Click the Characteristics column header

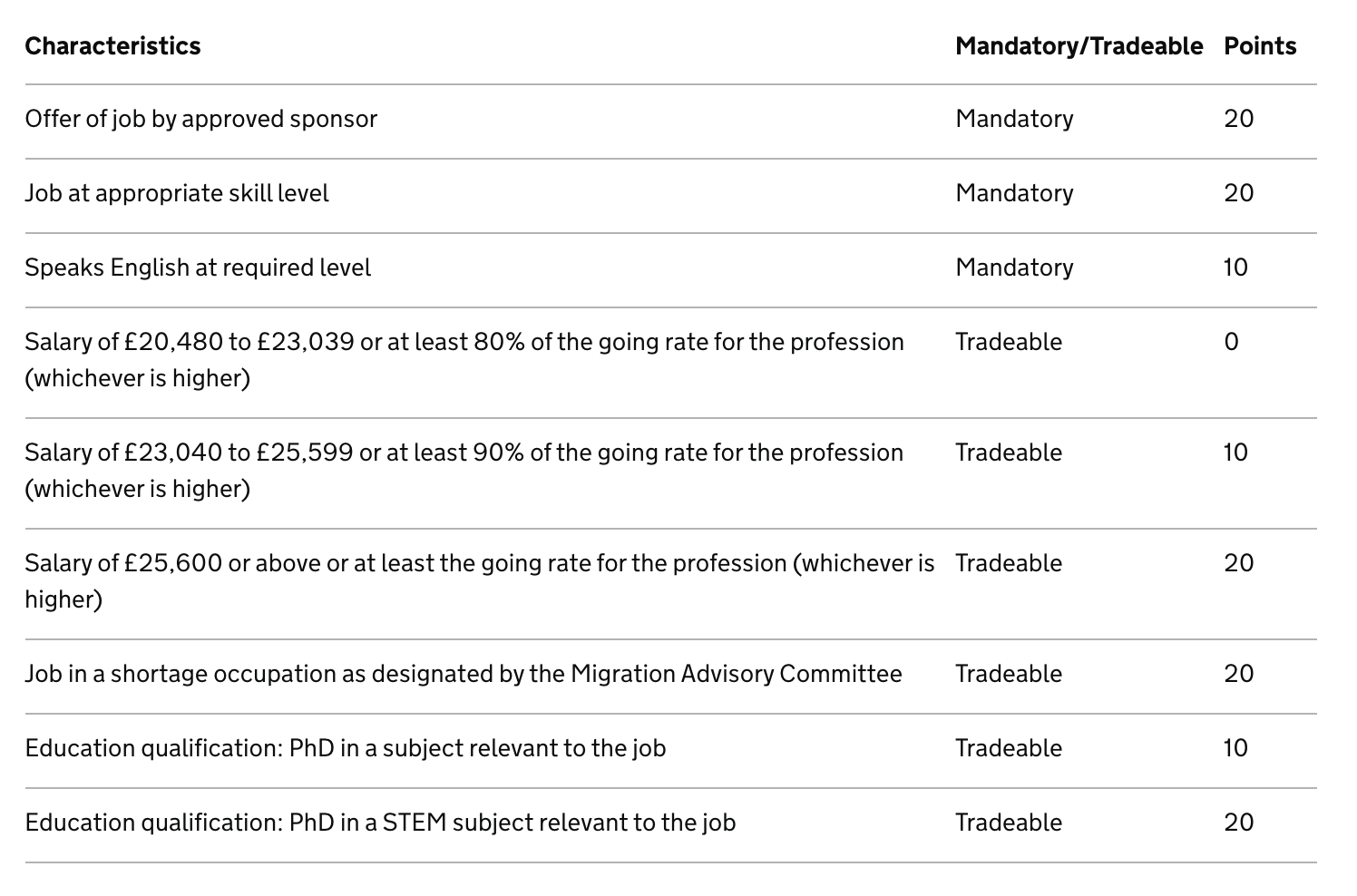(x=112, y=46)
